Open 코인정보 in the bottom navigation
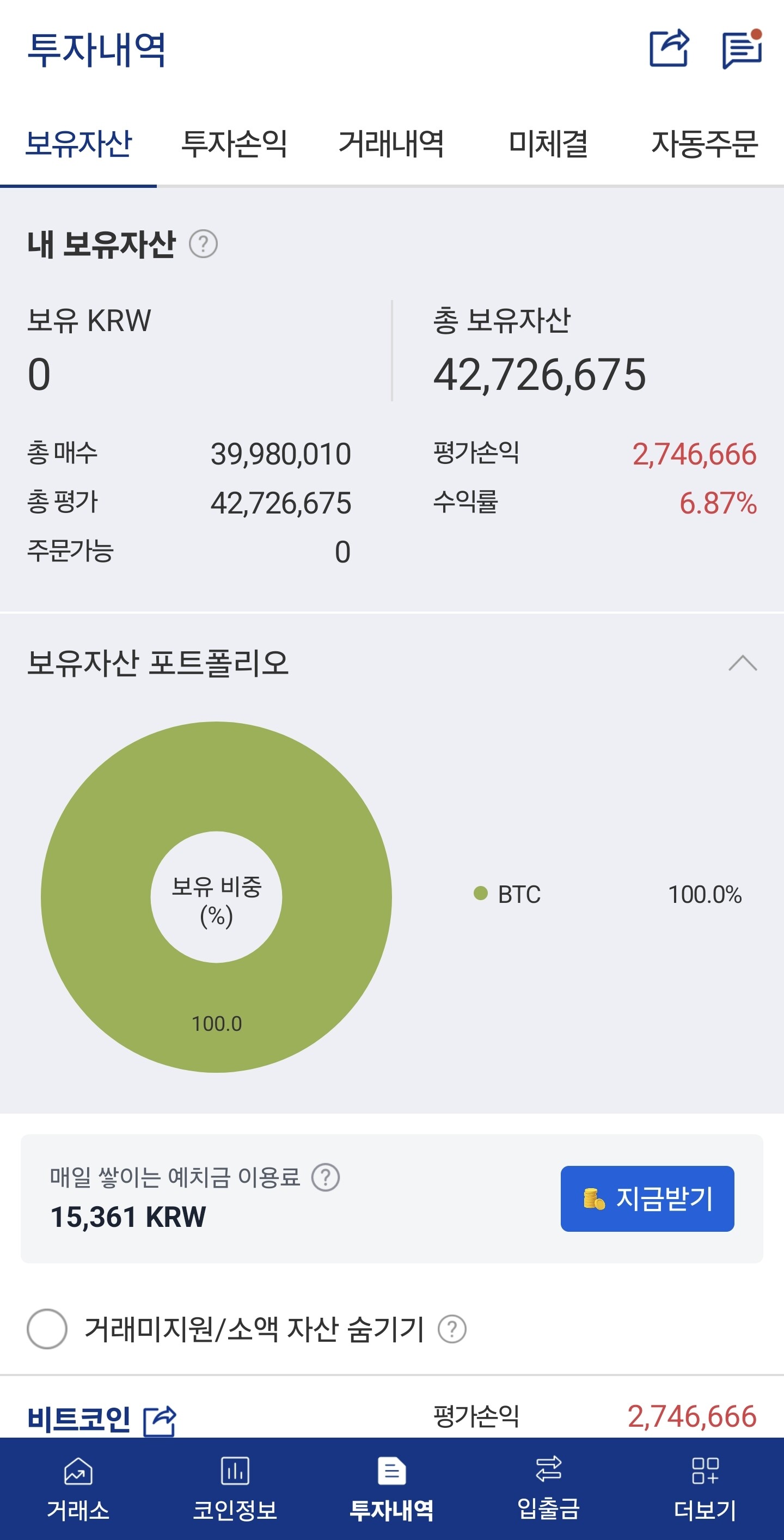This screenshot has width=784, height=1540. [x=235, y=1489]
